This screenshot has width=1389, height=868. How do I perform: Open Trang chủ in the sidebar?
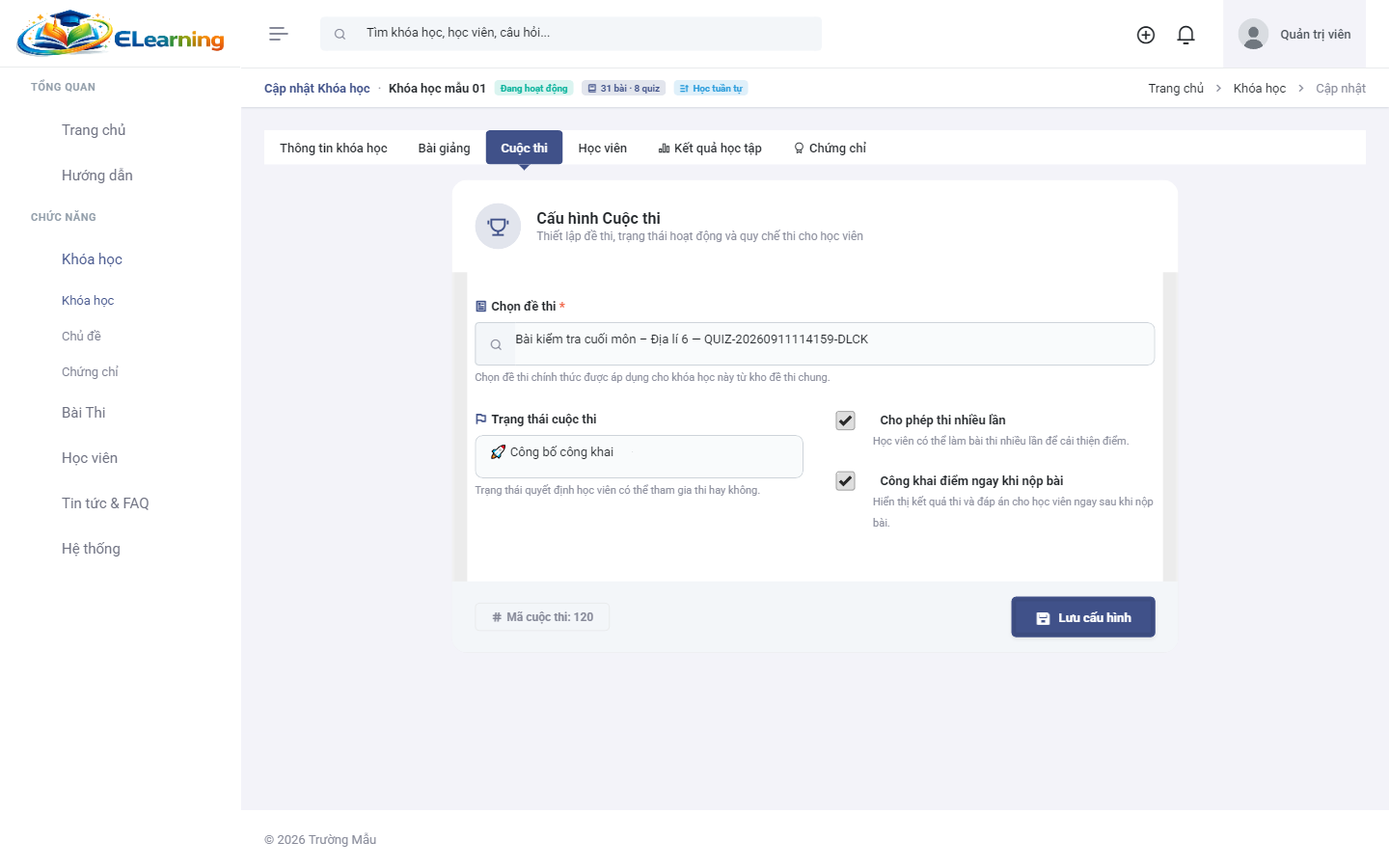click(94, 130)
